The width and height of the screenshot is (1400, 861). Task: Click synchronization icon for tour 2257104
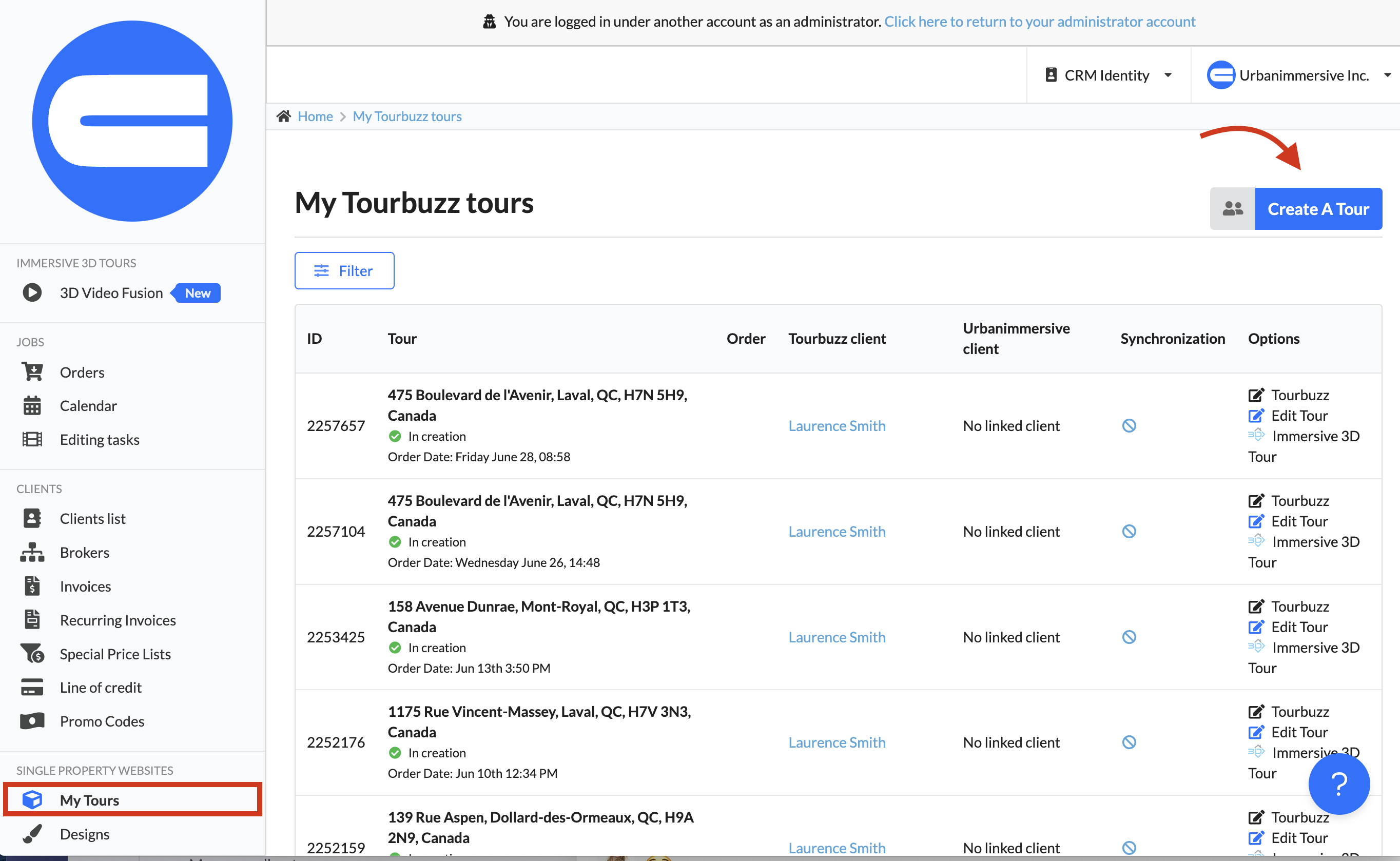tap(1129, 531)
